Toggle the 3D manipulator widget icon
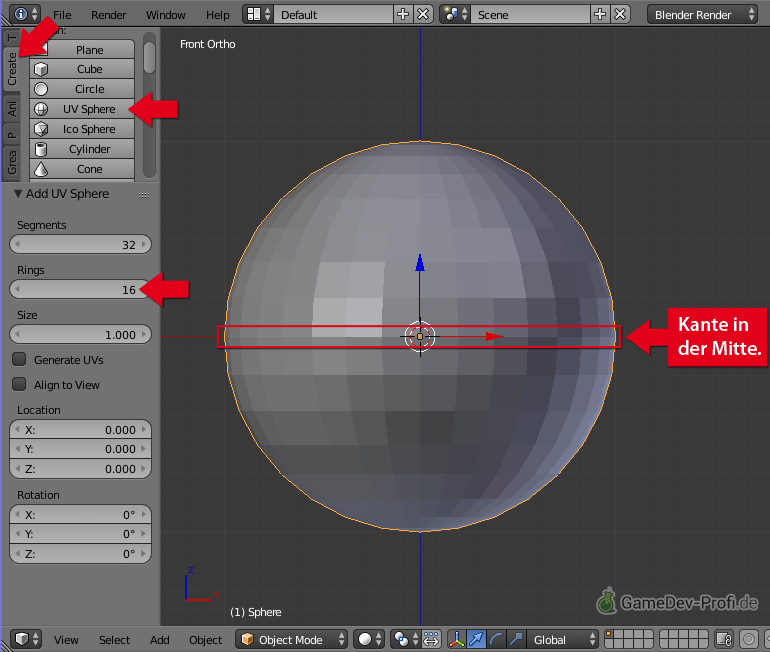 tap(456, 639)
